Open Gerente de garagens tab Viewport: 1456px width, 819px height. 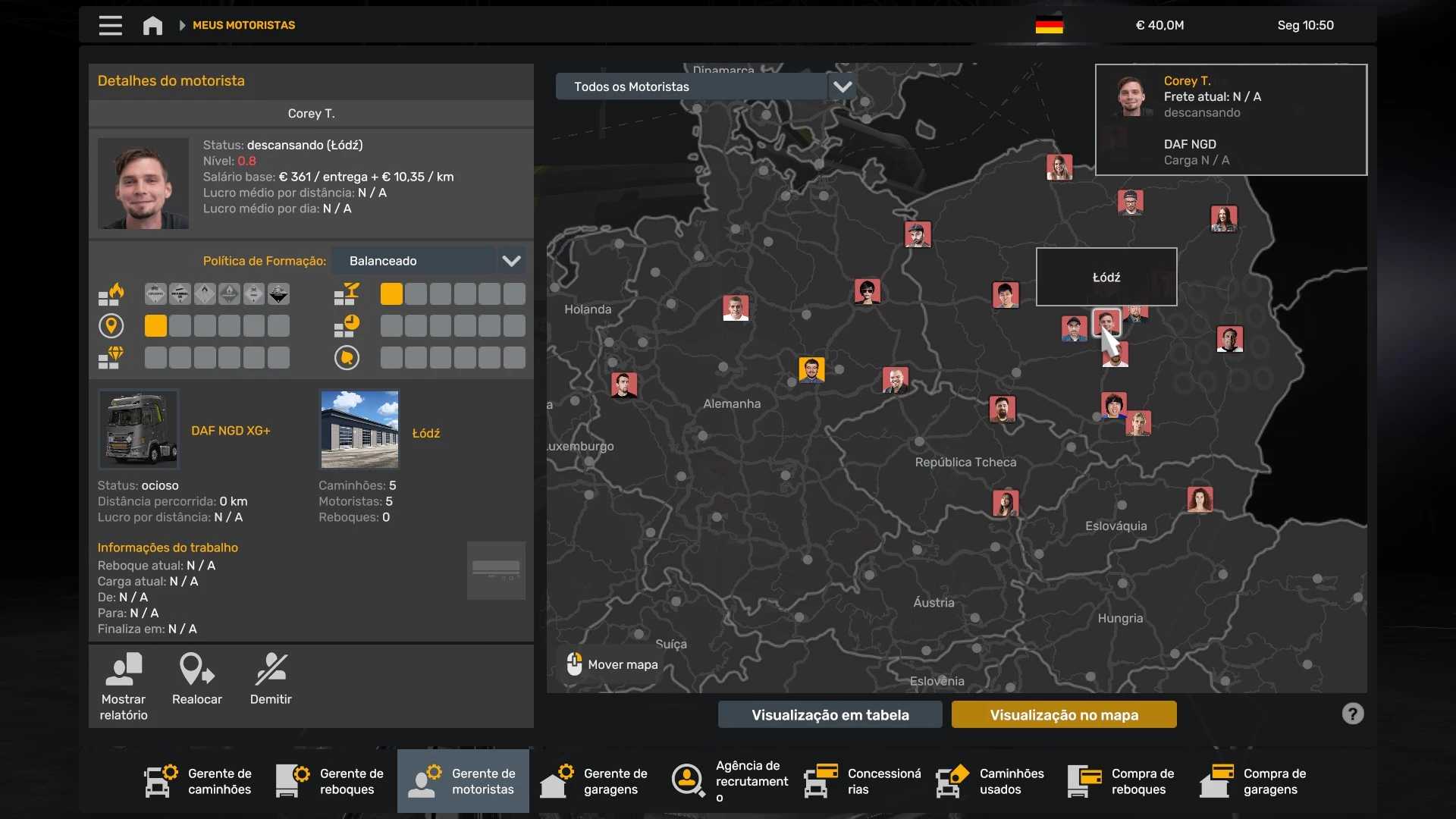click(x=595, y=780)
